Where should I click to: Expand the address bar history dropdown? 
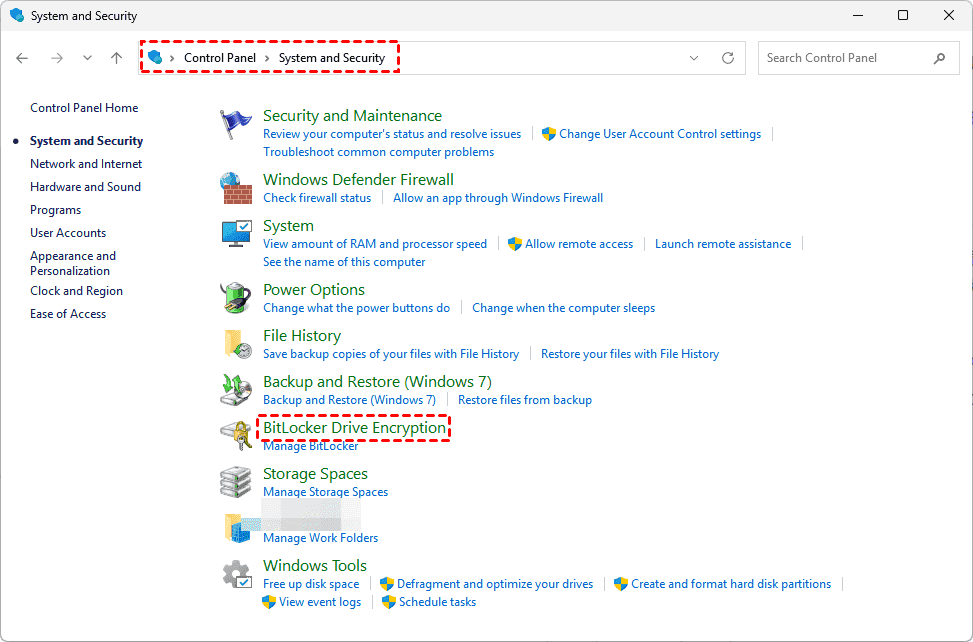pyautogui.click(x=694, y=58)
